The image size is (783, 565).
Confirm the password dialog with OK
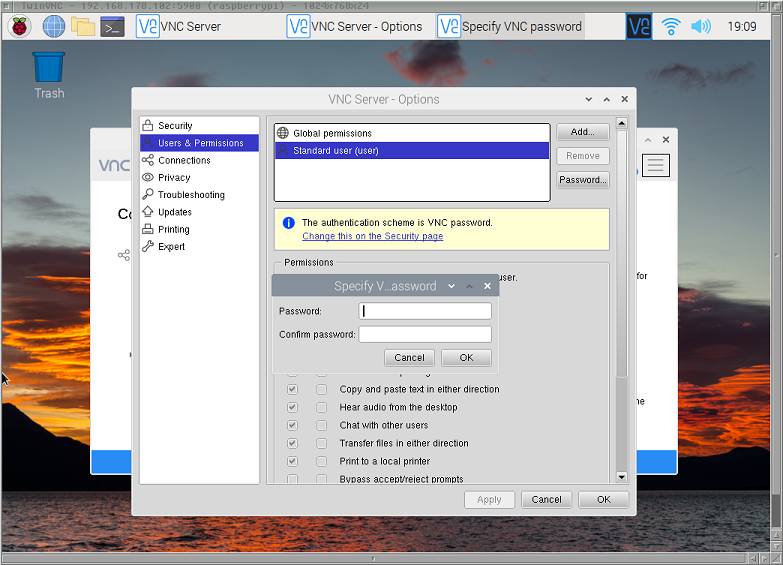click(466, 358)
